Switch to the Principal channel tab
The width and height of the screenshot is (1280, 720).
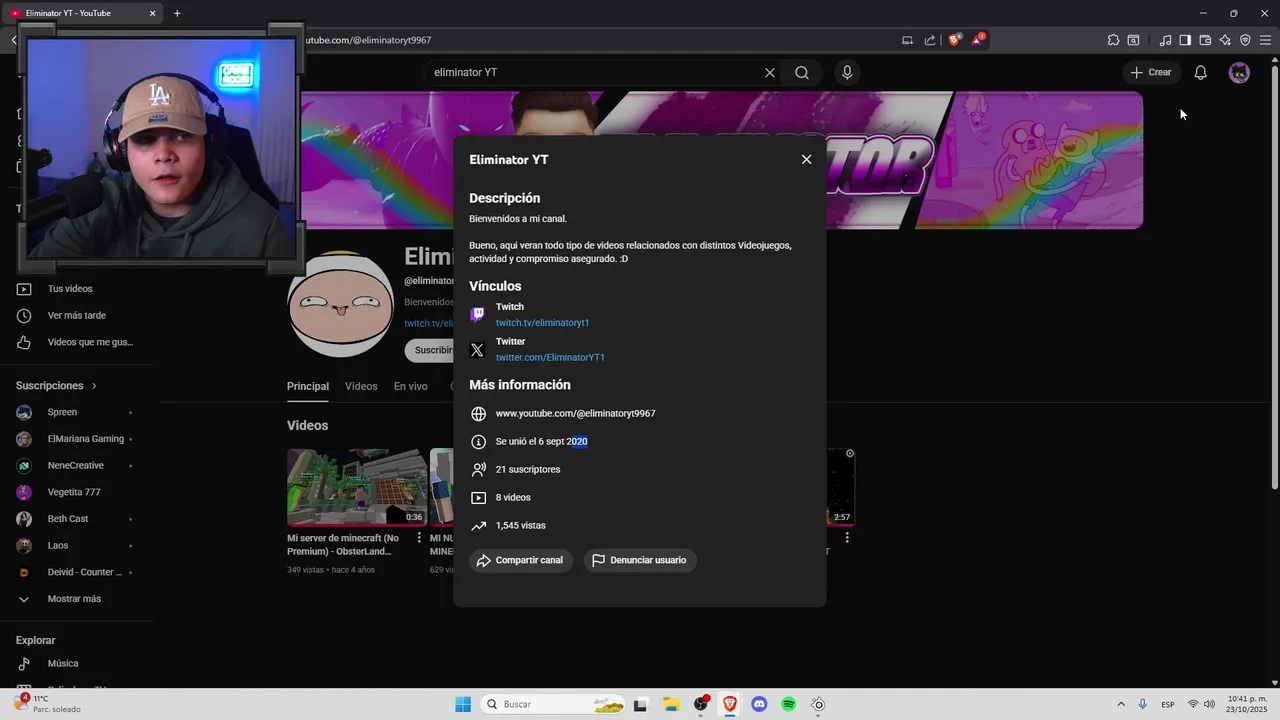coord(308,386)
